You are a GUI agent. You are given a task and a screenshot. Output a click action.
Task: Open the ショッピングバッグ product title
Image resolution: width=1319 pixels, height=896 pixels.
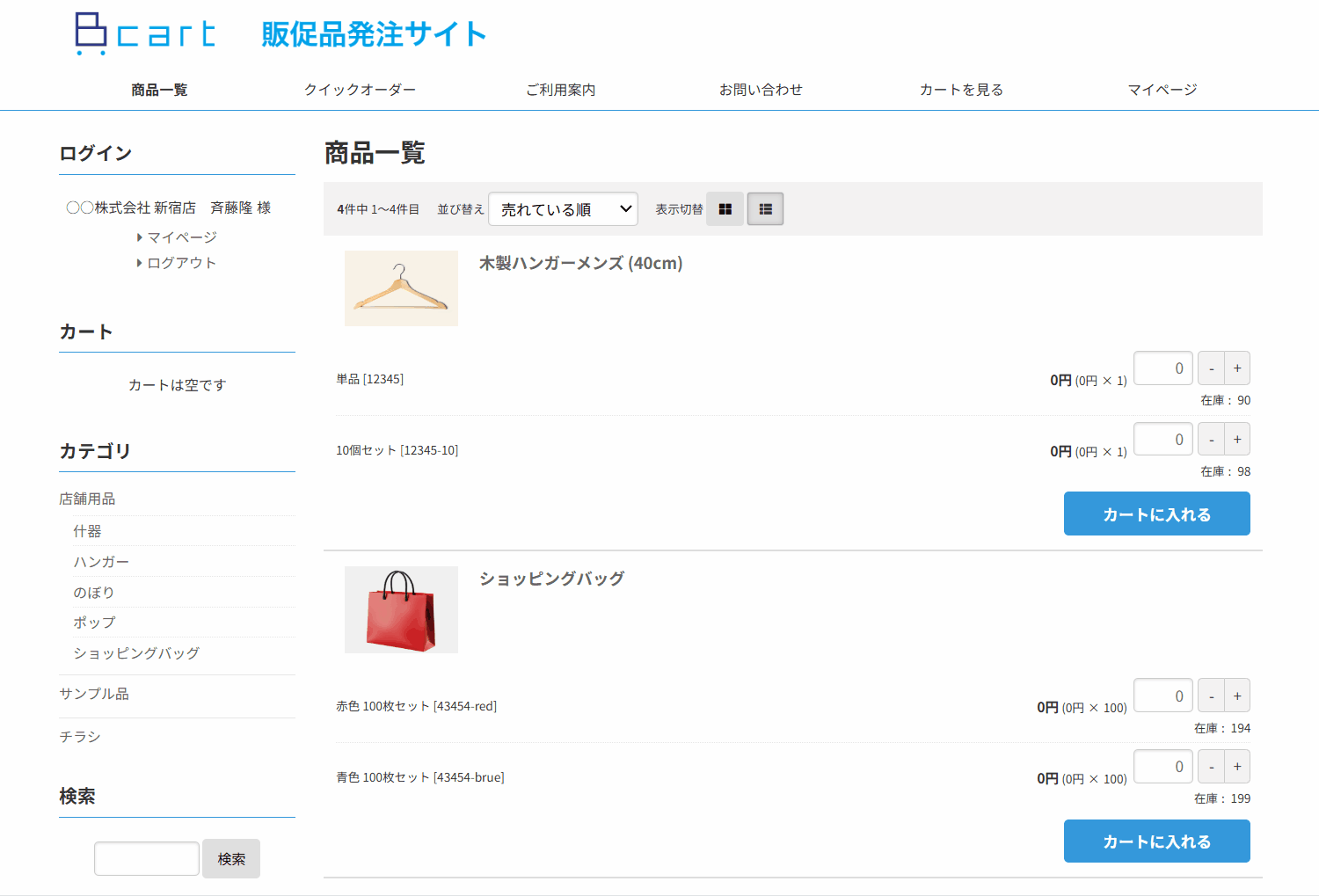click(x=551, y=579)
